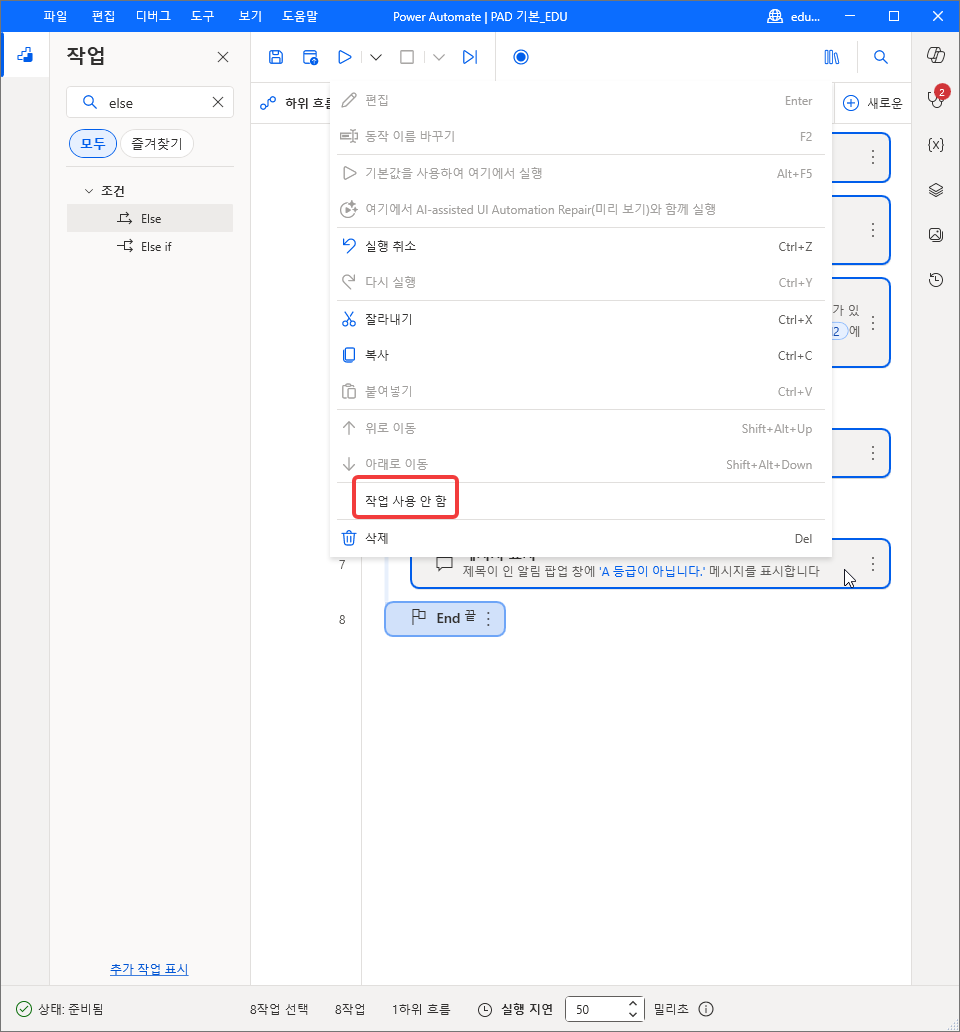Open the Variables {x} panel

coord(936,145)
